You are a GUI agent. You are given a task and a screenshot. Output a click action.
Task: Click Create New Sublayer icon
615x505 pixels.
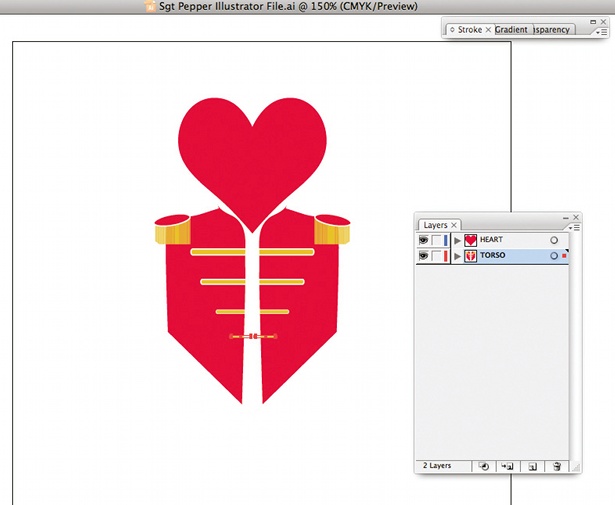tap(508, 466)
